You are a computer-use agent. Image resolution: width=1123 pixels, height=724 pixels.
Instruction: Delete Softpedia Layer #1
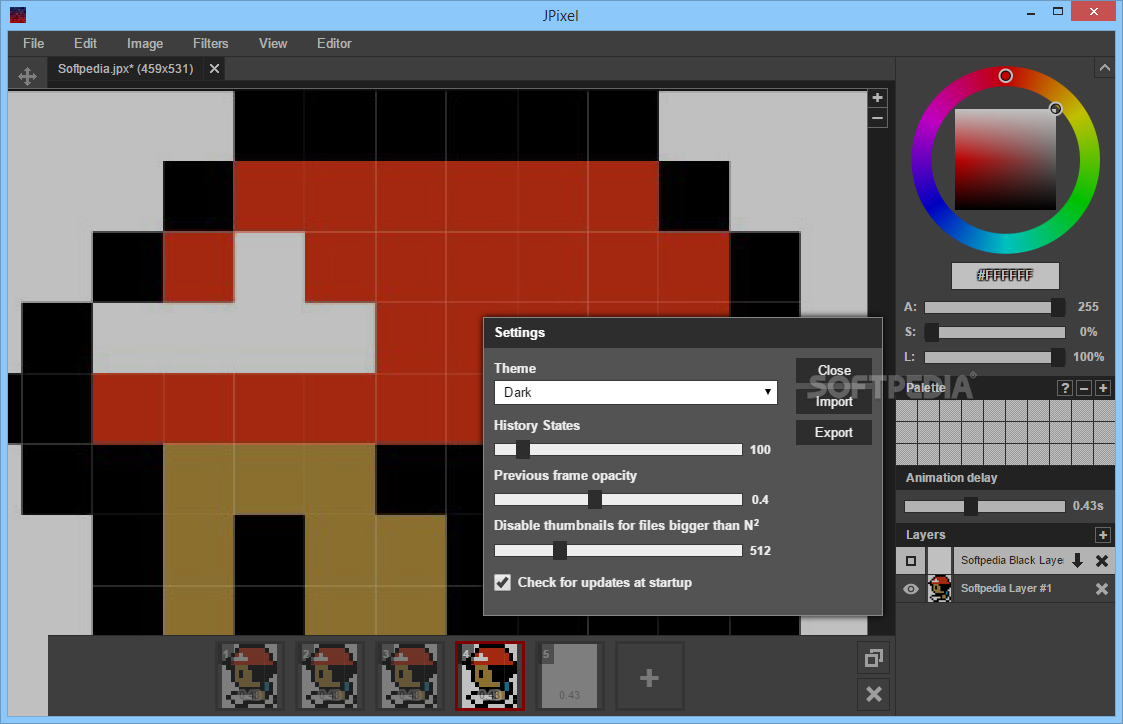point(1102,589)
